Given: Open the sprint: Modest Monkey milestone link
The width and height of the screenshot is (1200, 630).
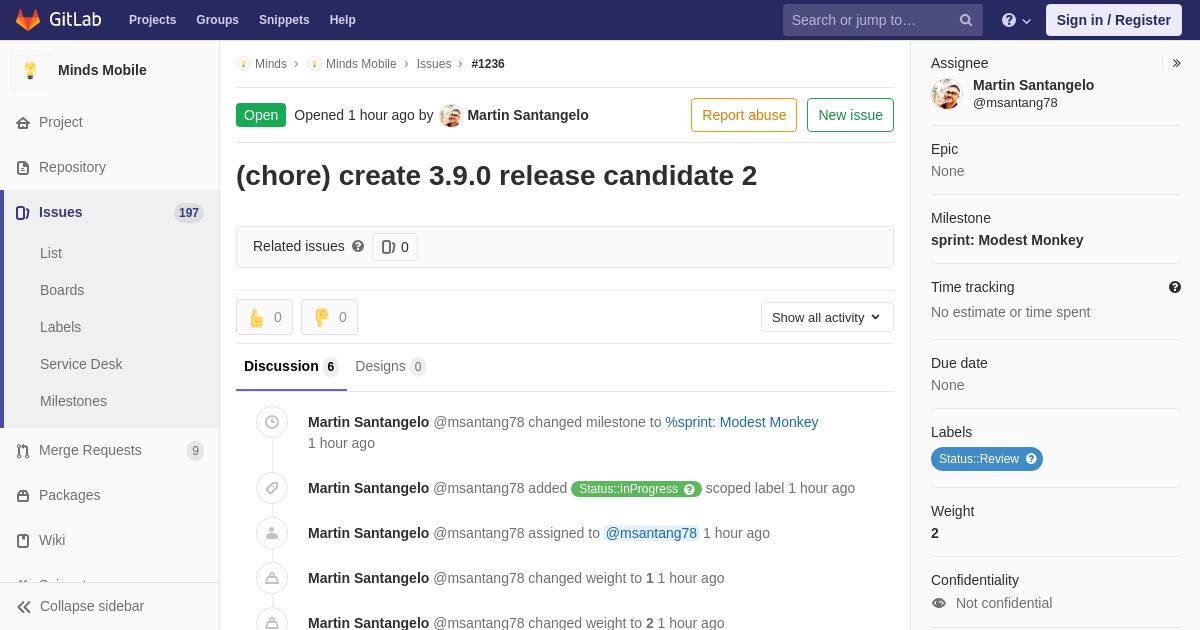Looking at the screenshot, I should (1006, 240).
